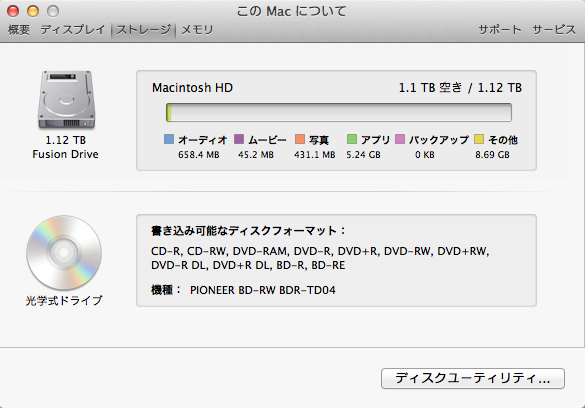Click the purple ムービー legend swatch
This screenshot has width=585, height=408.
239,139
